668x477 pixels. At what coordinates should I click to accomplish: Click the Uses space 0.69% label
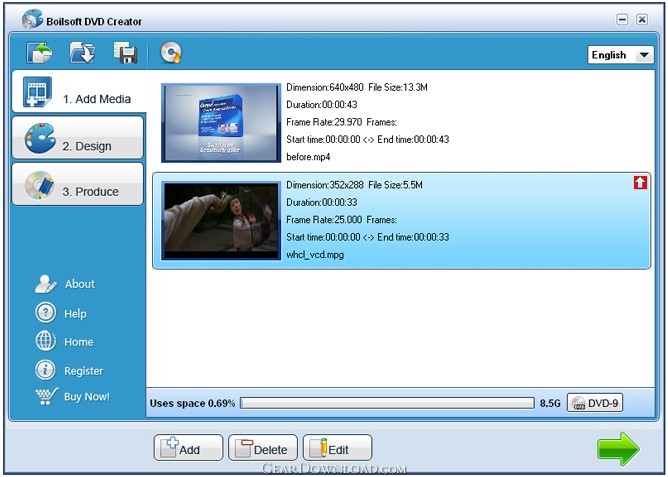192,403
